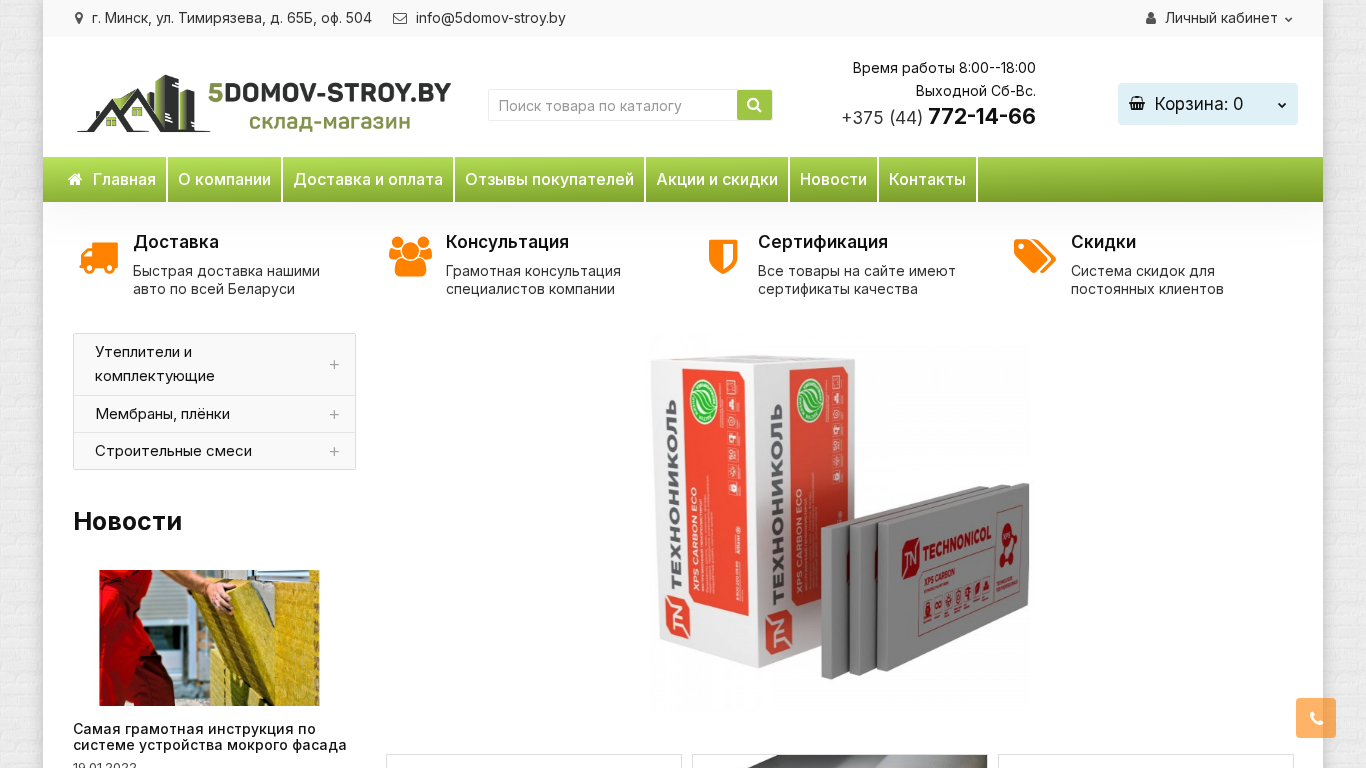The image size is (1366, 768).
Task: Click the 5domov-stroy.by logo
Action: pyautogui.click(x=264, y=103)
